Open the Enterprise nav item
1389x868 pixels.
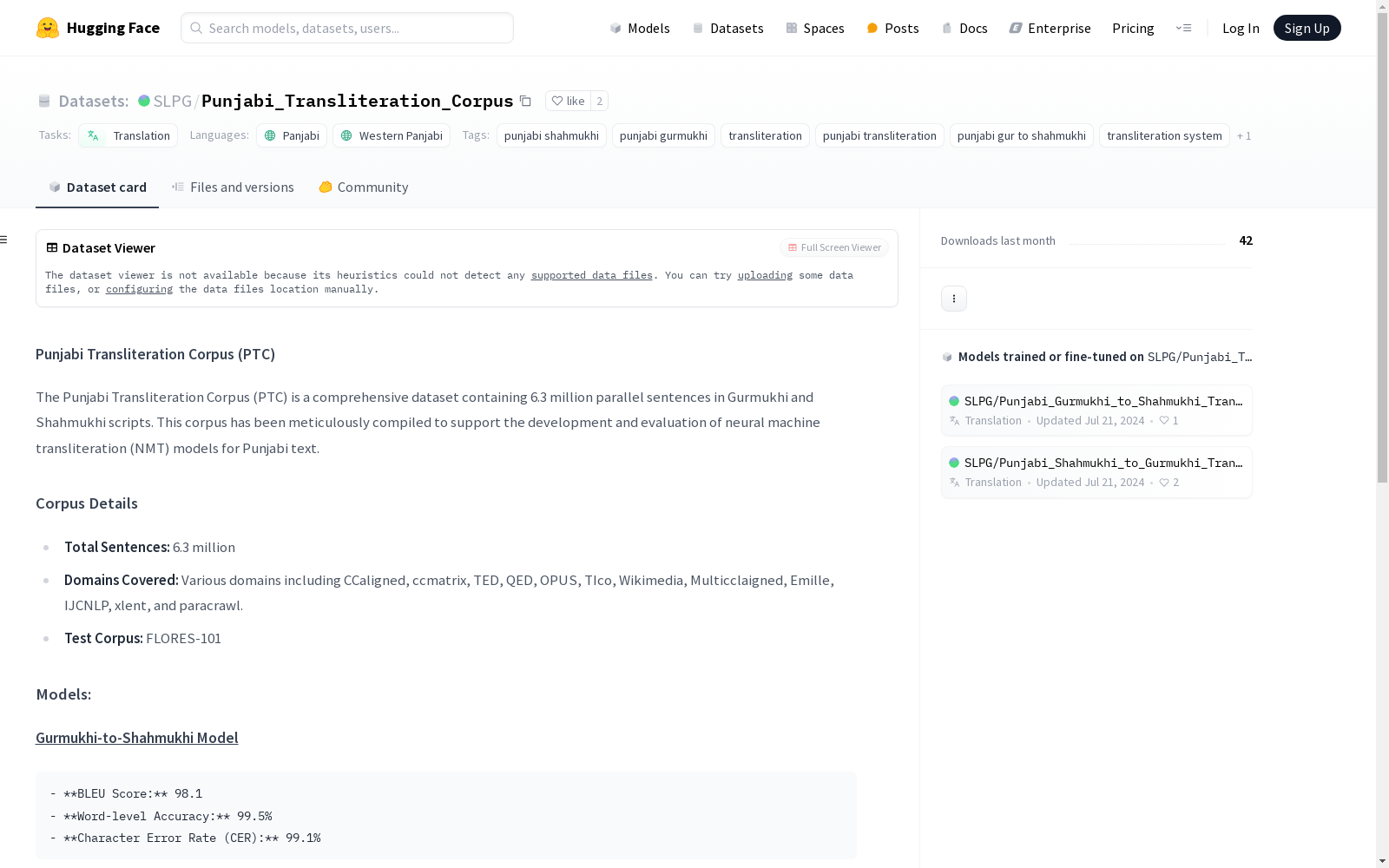(x=1050, y=28)
